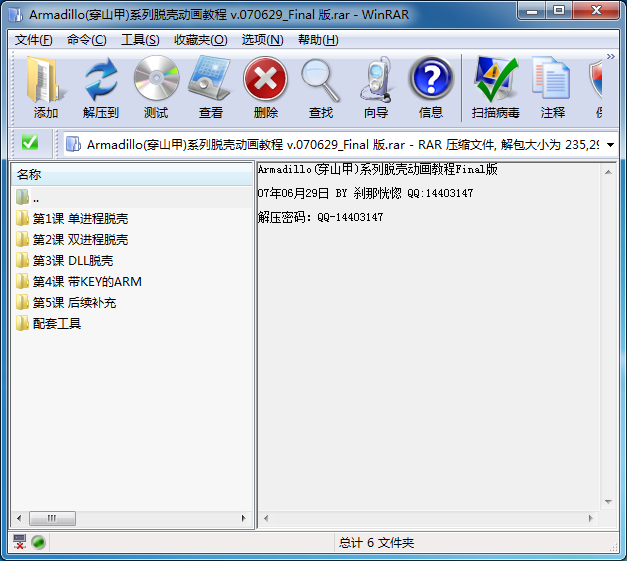Click the red 删除 (Delete) icon
The image size is (627, 561).
click(x=266, y=78)
